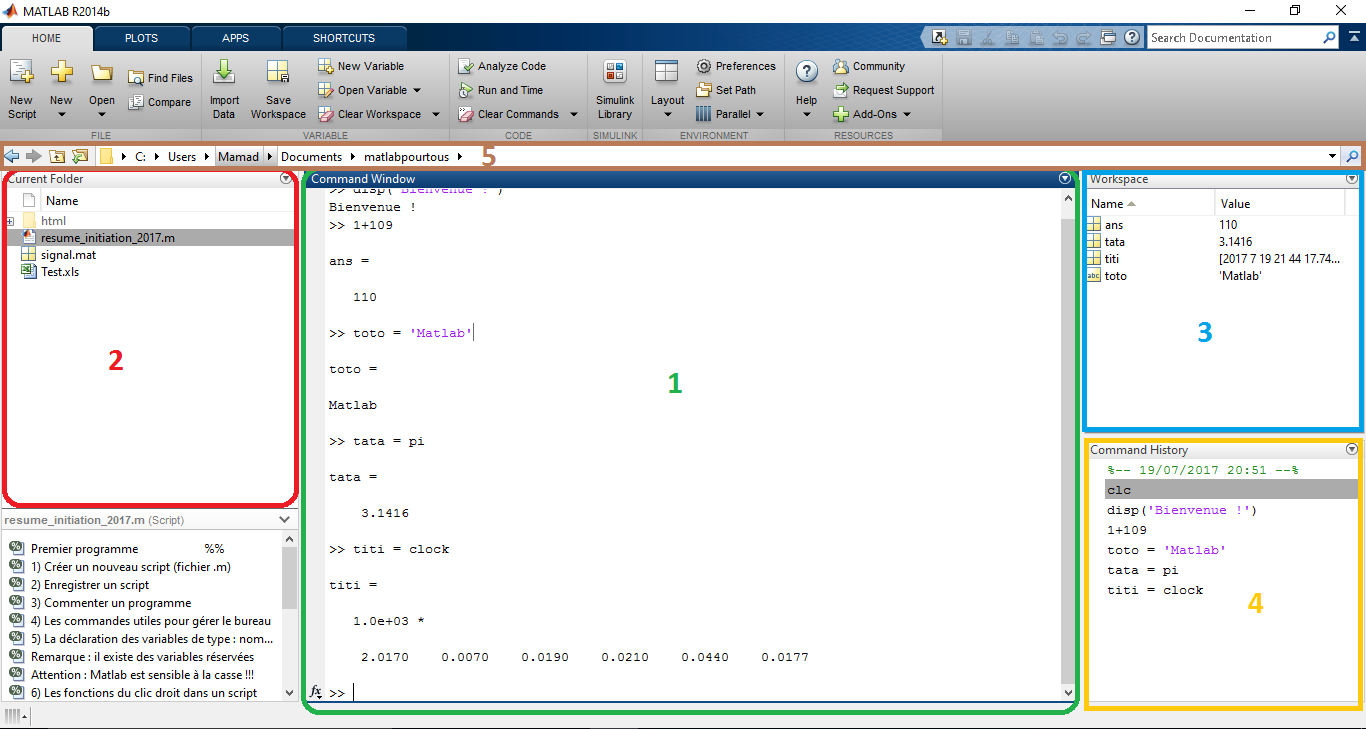This screenshot has width=1366, height=729.
Task: Click Documents in the folder path
Action: (x=311, y=157)
